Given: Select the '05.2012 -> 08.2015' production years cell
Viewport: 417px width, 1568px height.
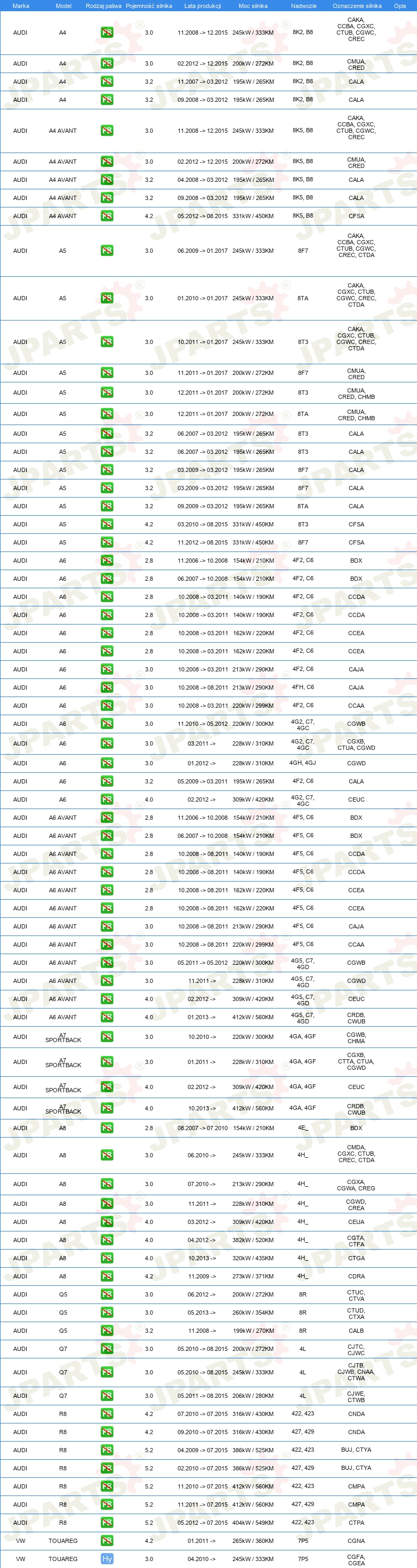Looking at the screenshot, I should 203,215.
